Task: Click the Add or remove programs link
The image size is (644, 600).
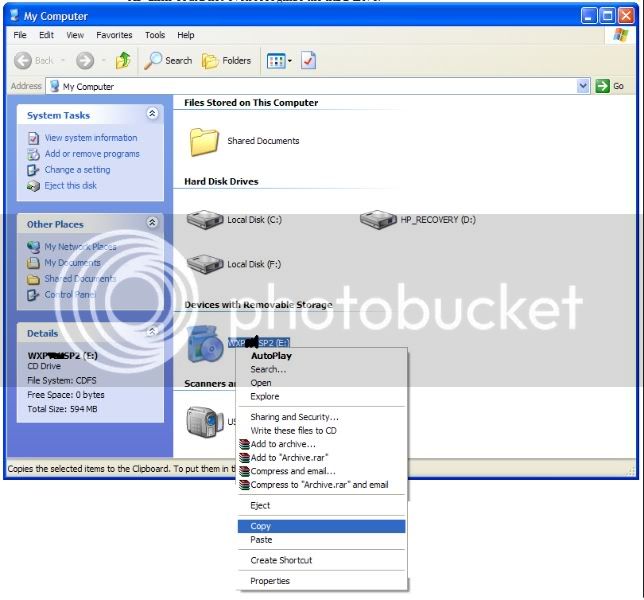Action: pos(92,154)
